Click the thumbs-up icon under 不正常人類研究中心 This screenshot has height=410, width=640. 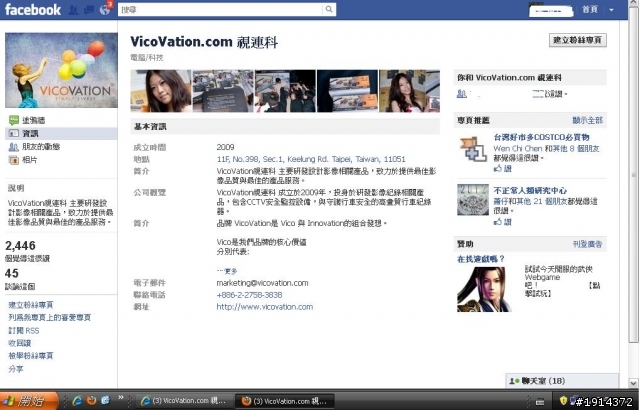click(x=498, y=222)
